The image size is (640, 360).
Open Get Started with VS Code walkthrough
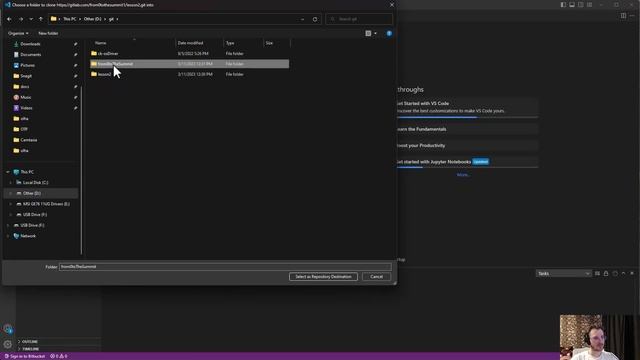[x=467, y=107]
